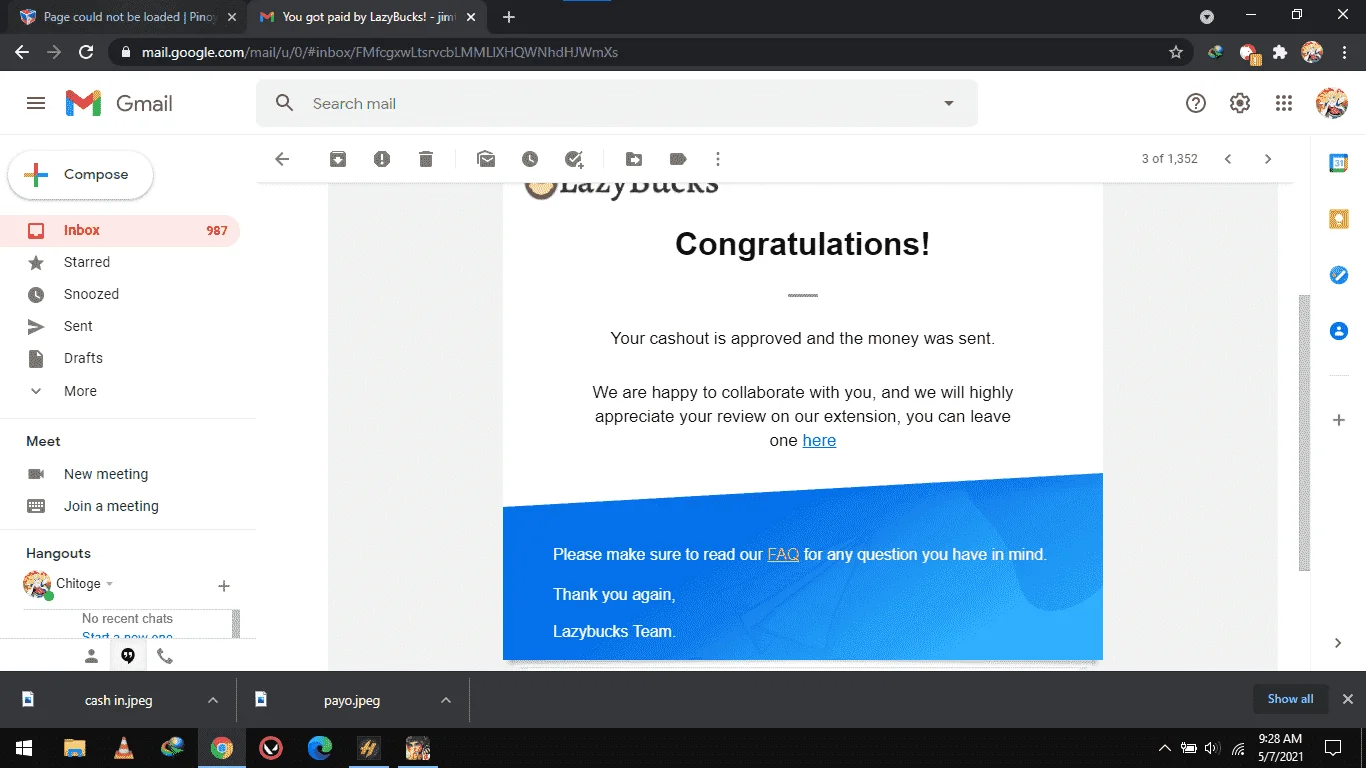The height and width of the screenshot is (768, 1366).
Task: Open Hangouts conversations tab
Action: 128,656
